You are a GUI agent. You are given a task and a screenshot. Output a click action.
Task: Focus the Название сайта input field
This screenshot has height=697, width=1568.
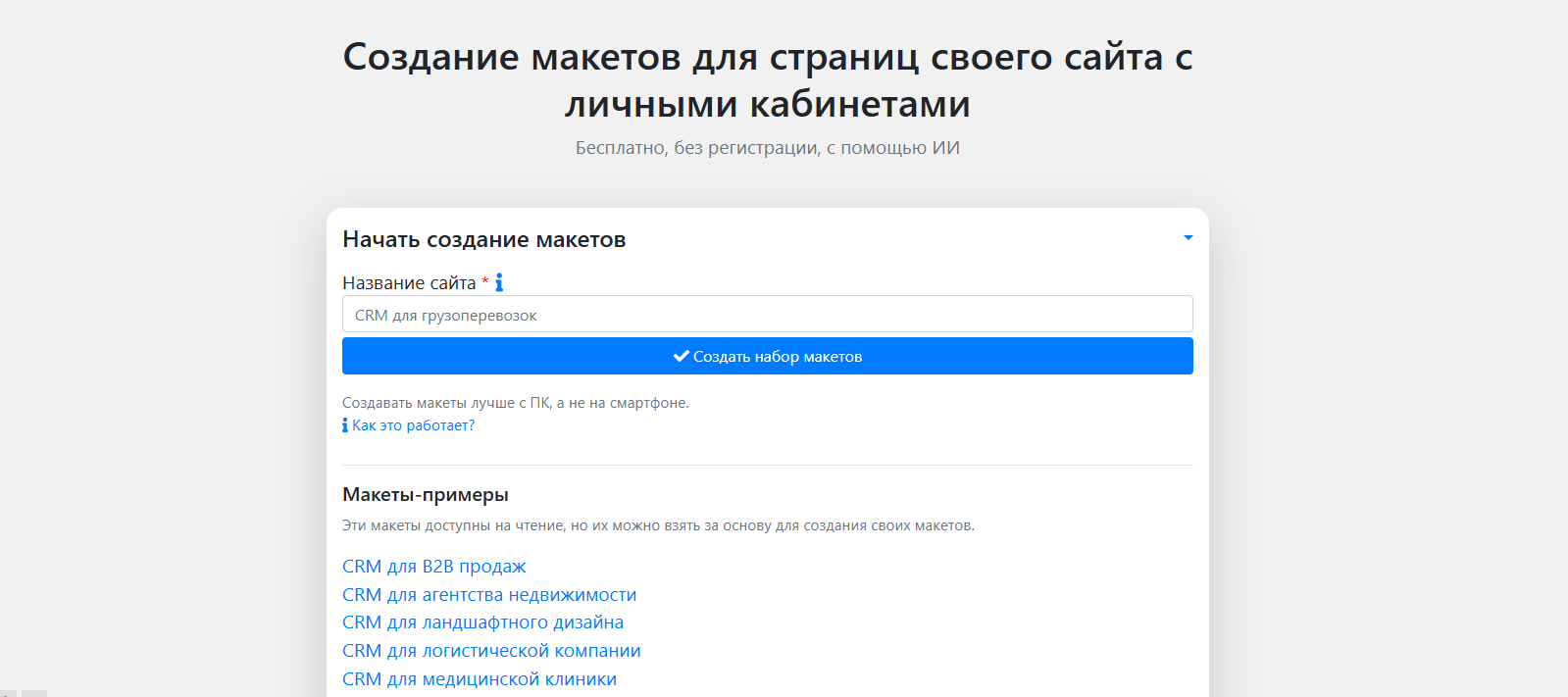[x=767, y=315]
